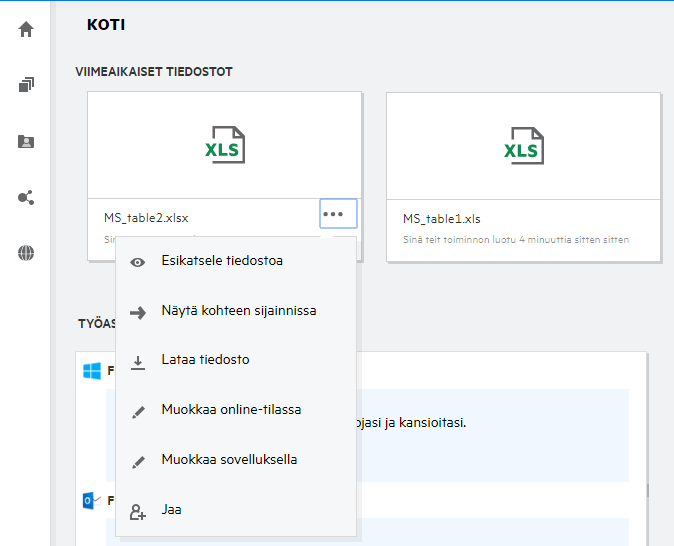Click the MS_table2.xlsx file name
This screenshot has height=546, width=674.
pyautogui.click(x=146, y=218)
